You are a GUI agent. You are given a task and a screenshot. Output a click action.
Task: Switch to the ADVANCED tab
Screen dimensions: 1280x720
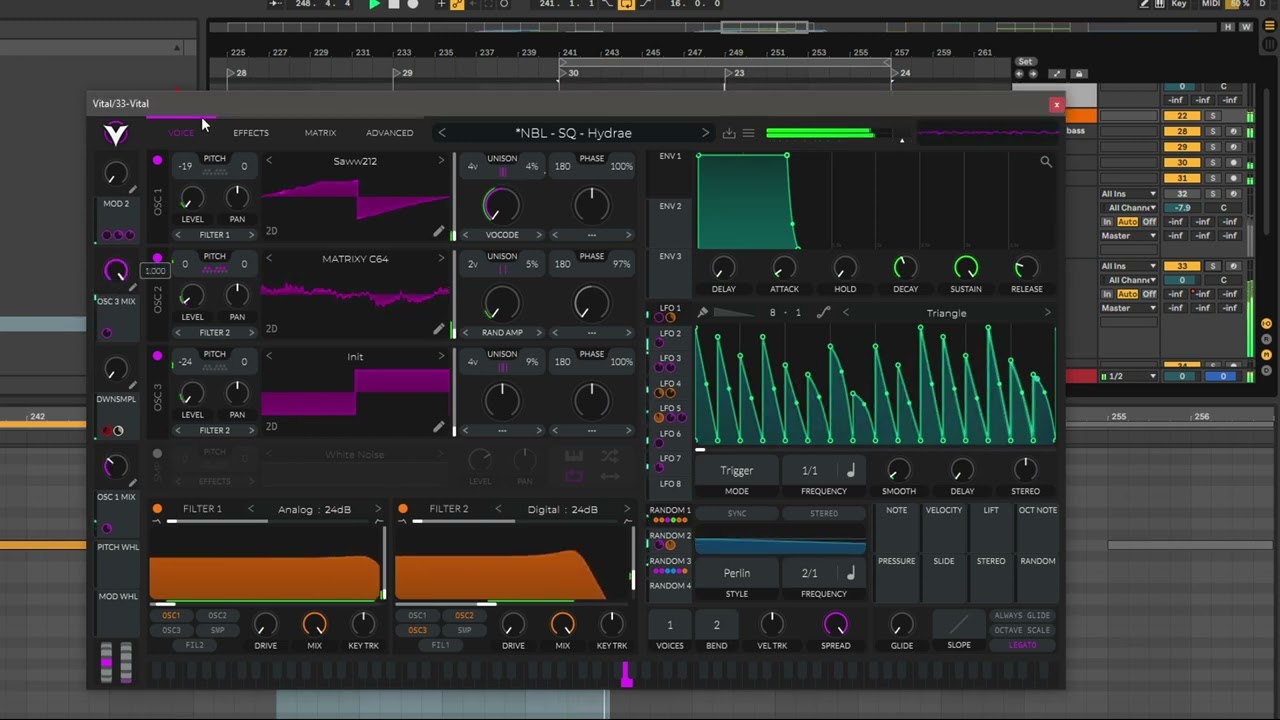[390, 133]
